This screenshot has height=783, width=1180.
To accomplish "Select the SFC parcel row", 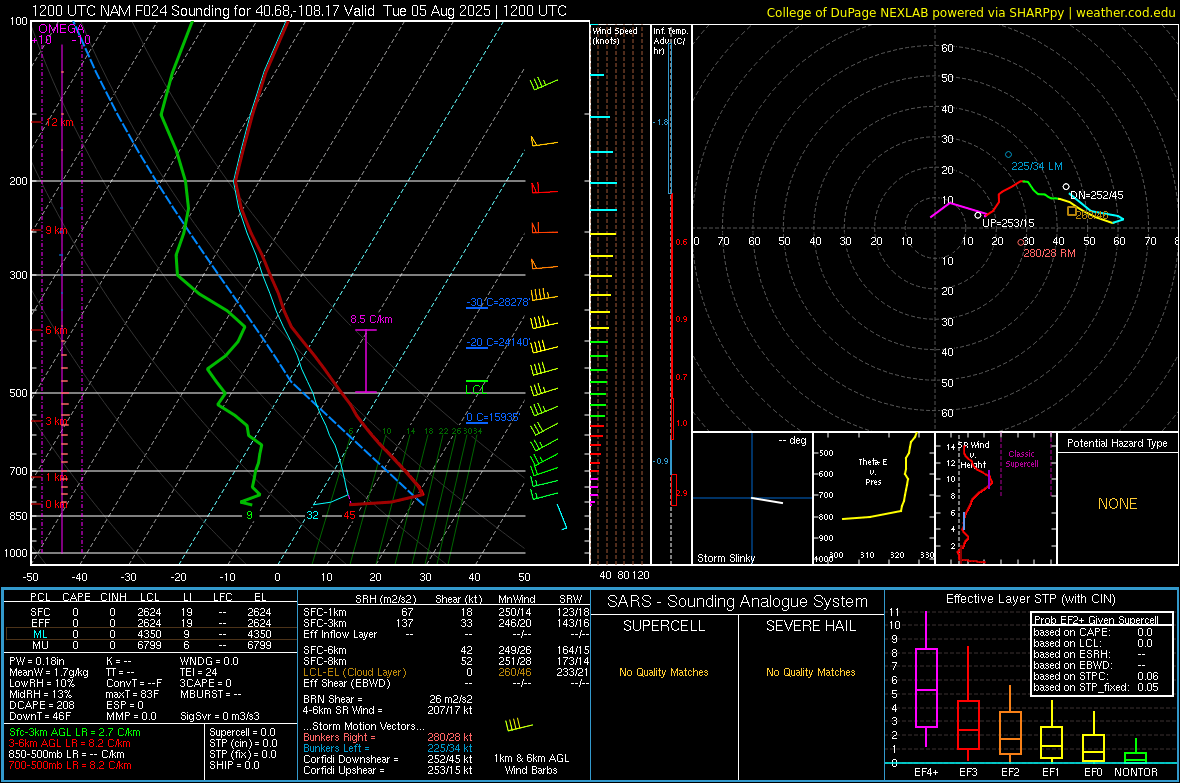I will pyautogui.click(x=150, y=612).
